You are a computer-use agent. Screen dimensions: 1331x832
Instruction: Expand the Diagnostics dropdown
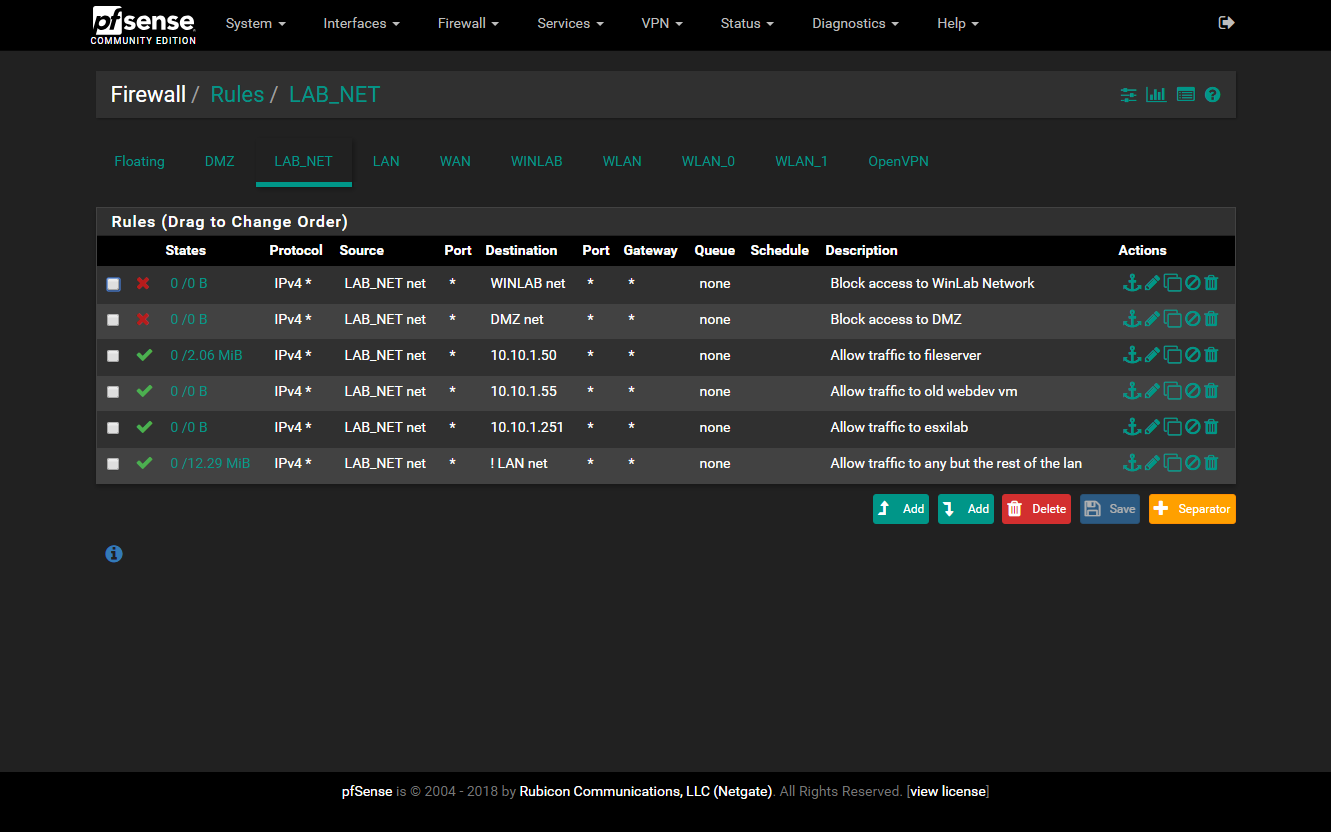tap(855, 23)
